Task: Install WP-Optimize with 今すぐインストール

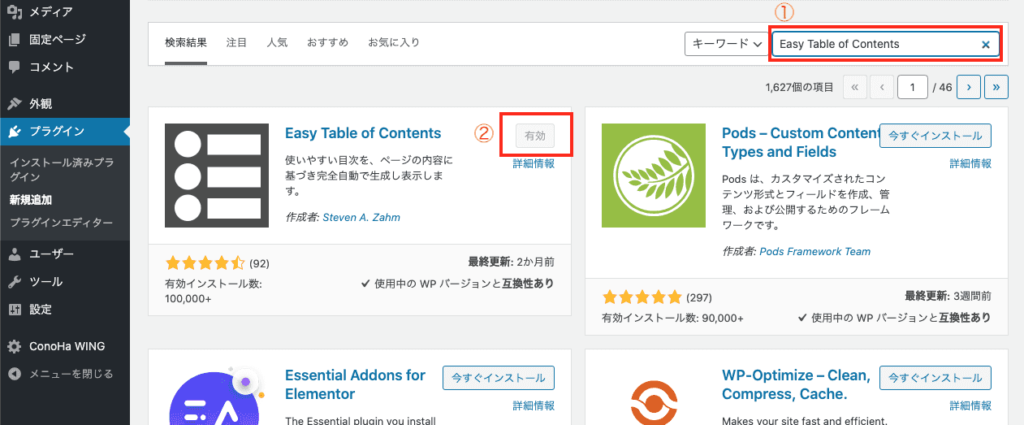Action: (935, 377)
